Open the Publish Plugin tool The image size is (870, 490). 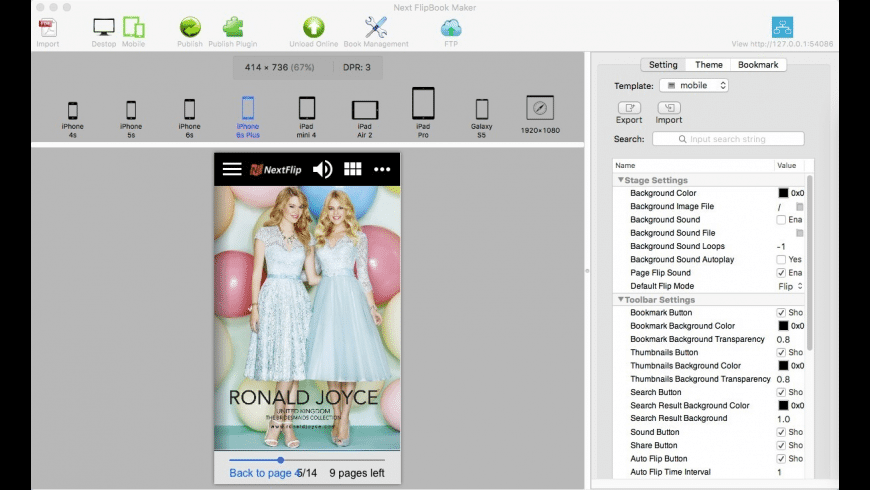coord(232,28)
